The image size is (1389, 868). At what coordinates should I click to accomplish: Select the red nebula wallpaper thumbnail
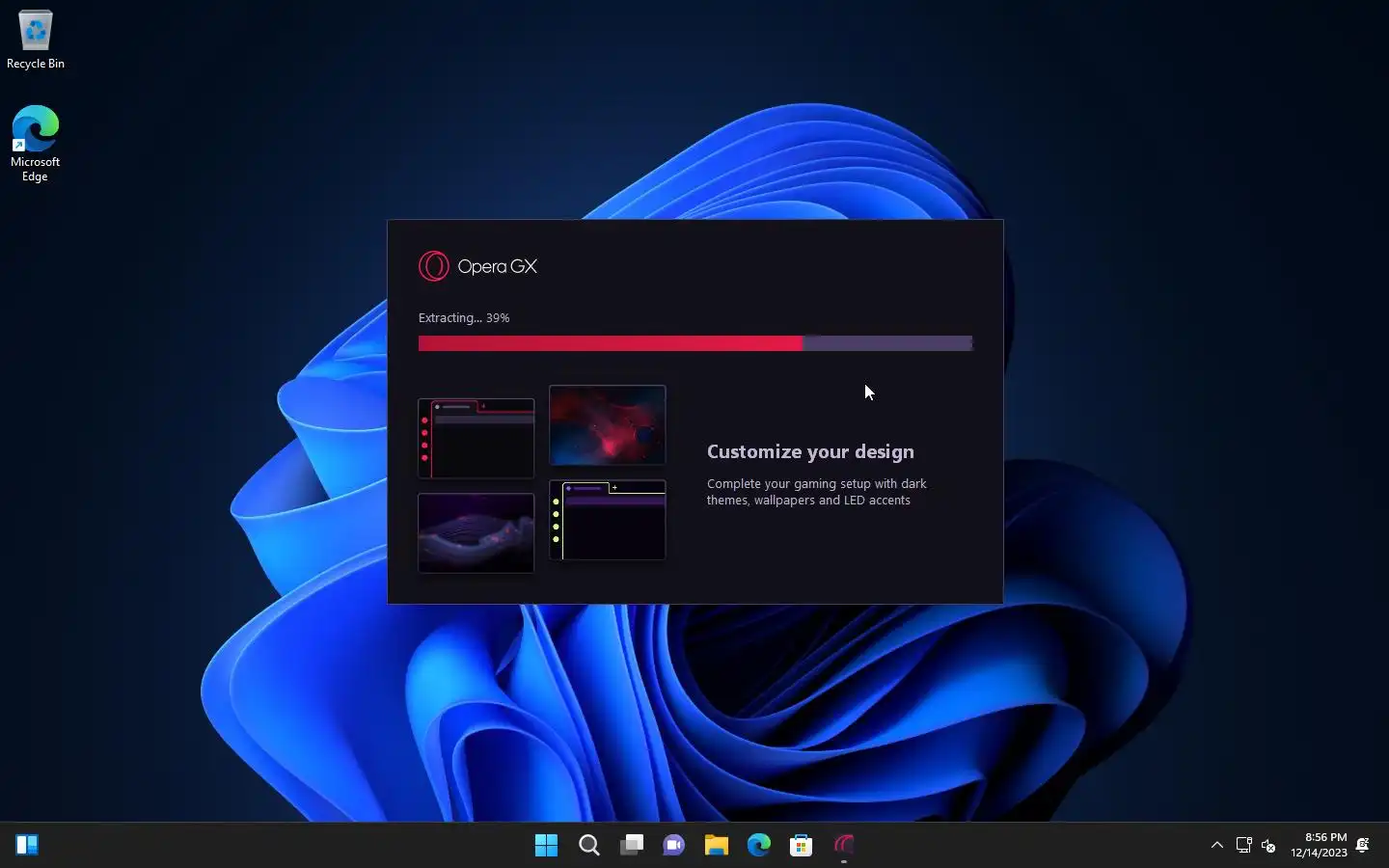[607, 424]
